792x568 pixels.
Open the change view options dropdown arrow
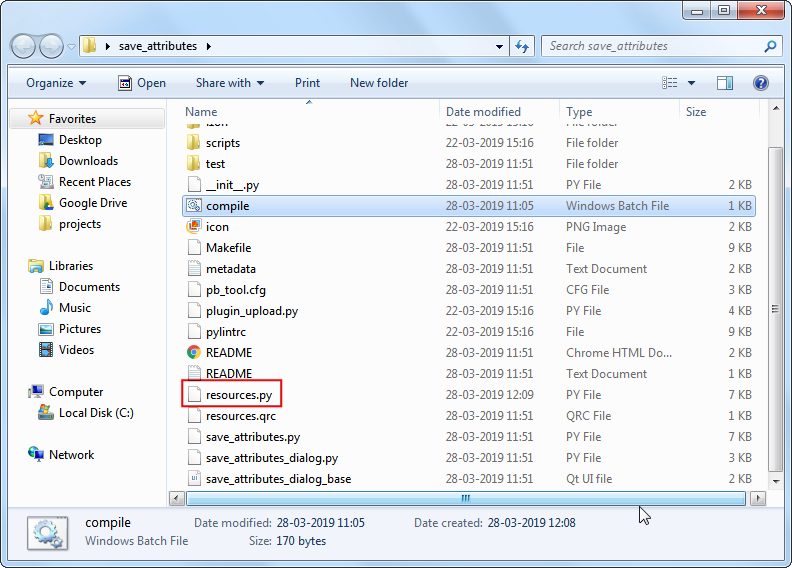692,83
